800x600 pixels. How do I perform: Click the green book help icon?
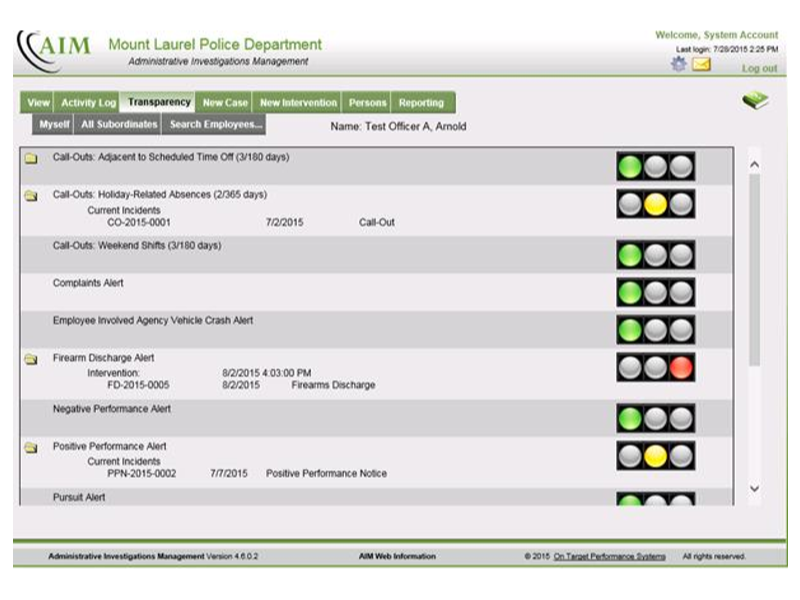pyautogui.click(x=755, y=100)
